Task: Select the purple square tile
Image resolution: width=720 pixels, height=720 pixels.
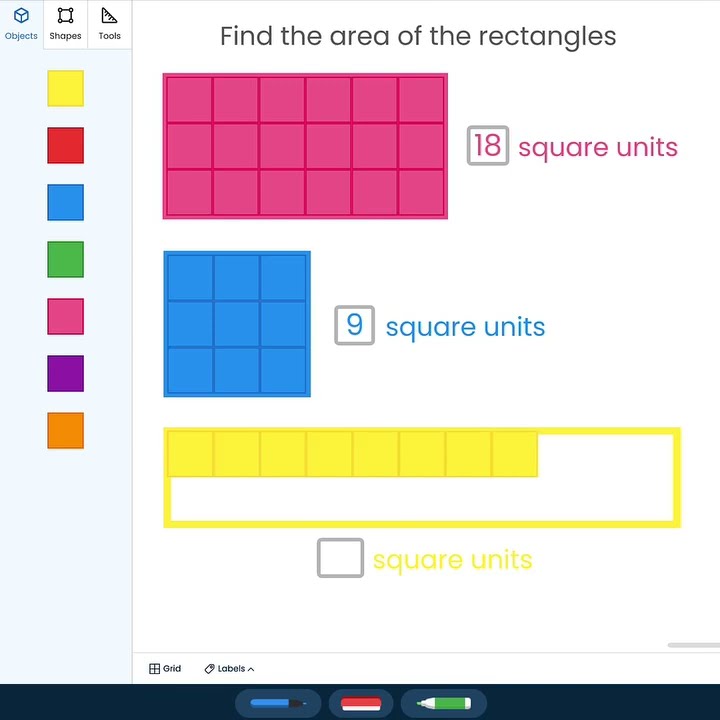Action: 66,373
